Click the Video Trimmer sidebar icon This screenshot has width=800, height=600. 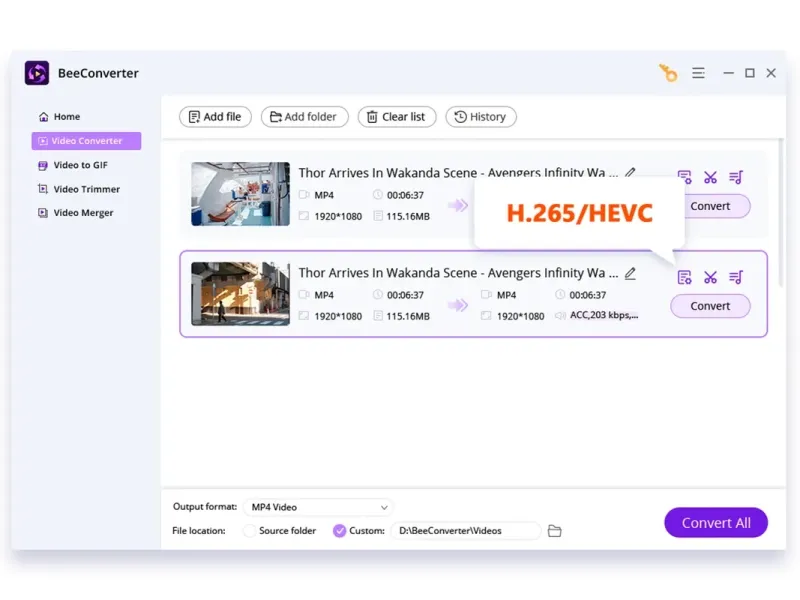43,189
